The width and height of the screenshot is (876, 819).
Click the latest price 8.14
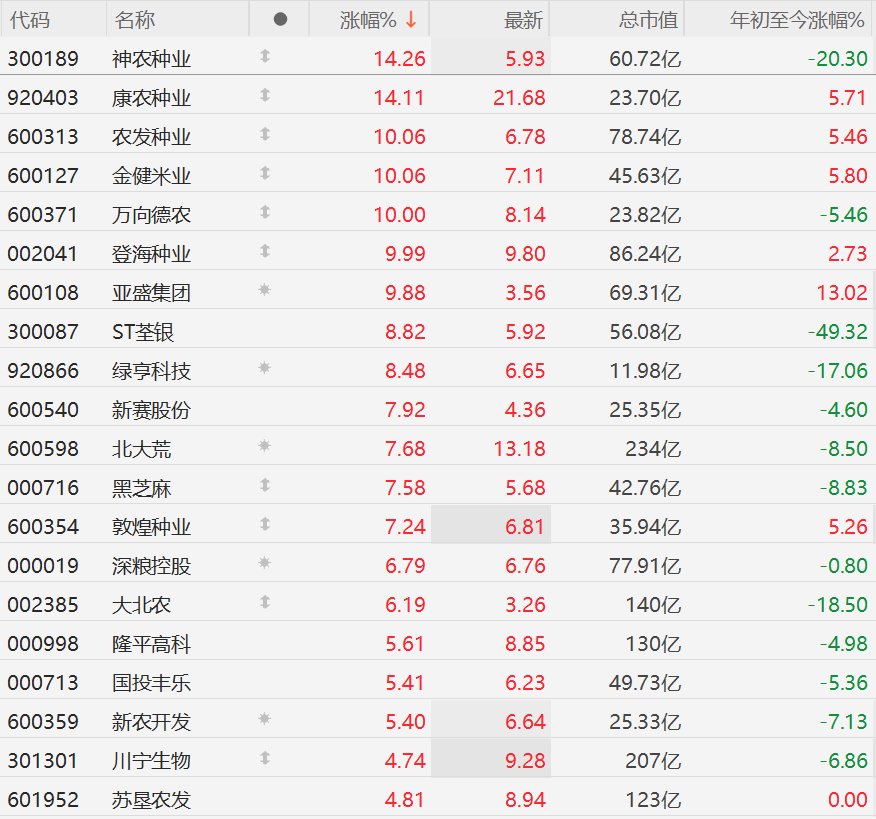[x=525, y=215]
